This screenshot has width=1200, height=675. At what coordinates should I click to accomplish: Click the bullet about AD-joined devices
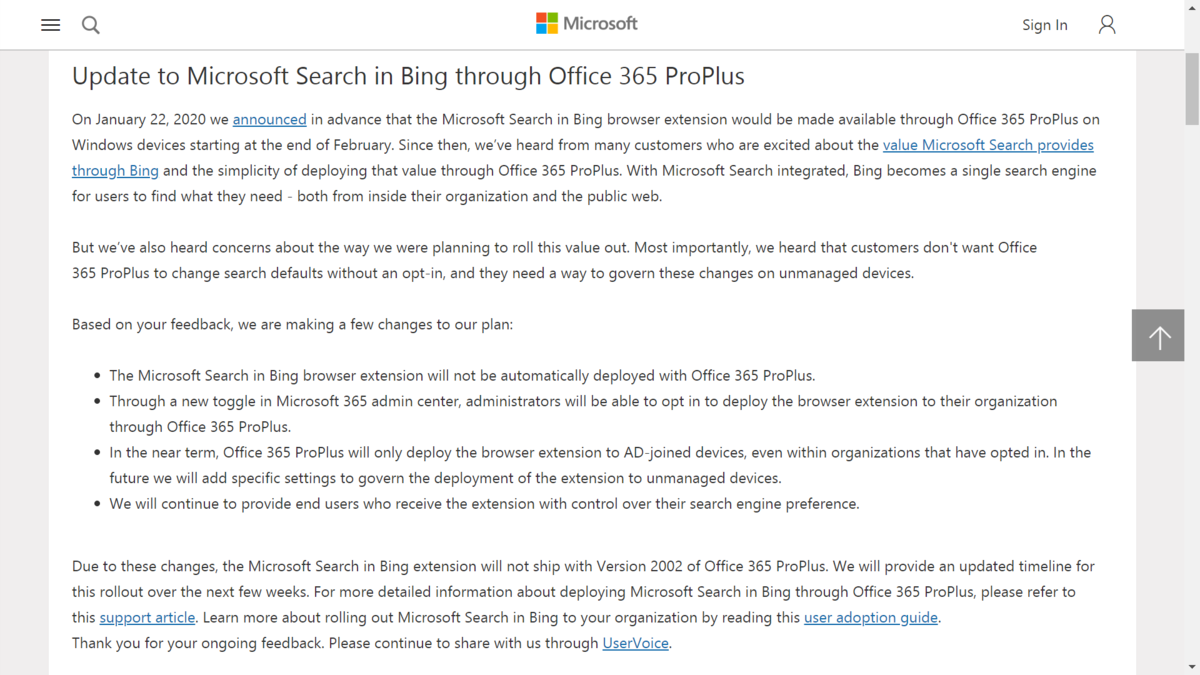tap(600, 465)
